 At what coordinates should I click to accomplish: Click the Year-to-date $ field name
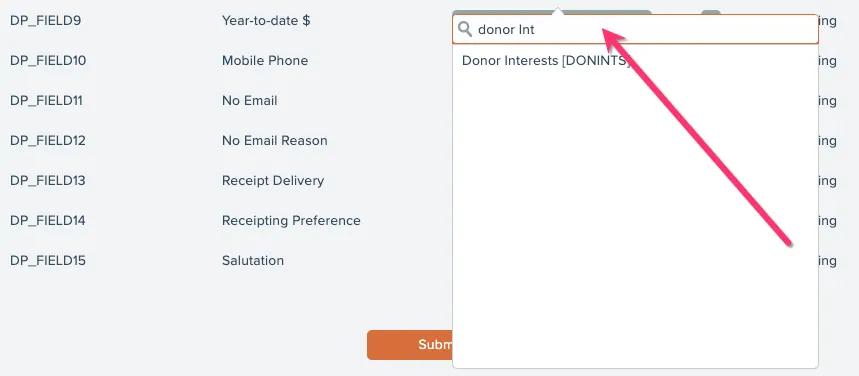point(266,21)
